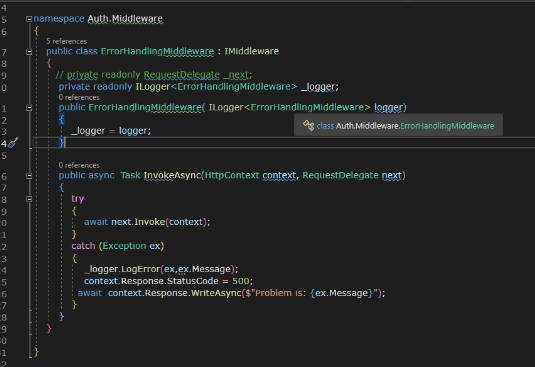Click the tooltip text Auth.Middleware.ErrorHandlingMiddleware

click(x=415, y=126)
